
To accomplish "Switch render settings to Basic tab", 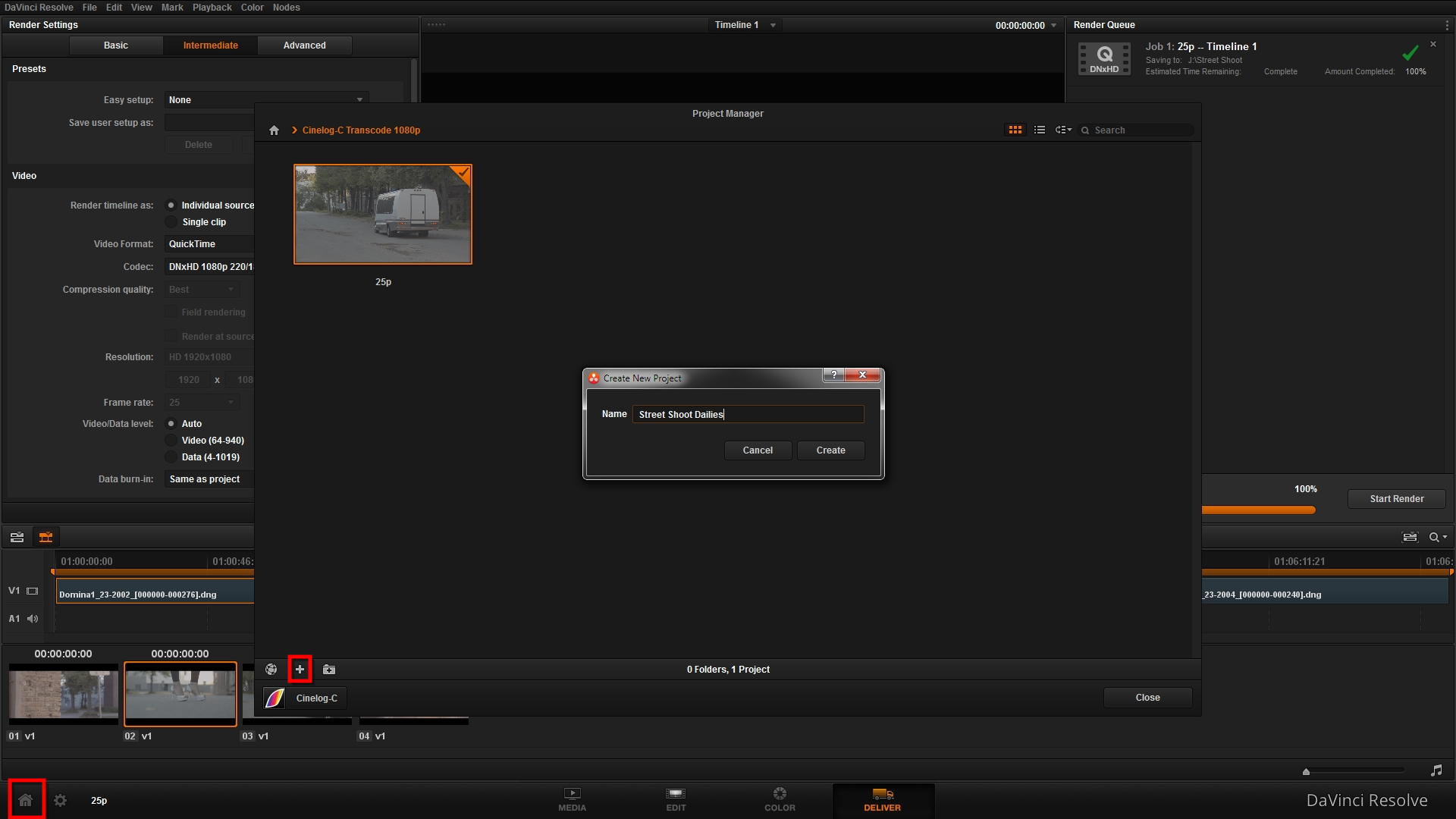I will coord(116,45).
